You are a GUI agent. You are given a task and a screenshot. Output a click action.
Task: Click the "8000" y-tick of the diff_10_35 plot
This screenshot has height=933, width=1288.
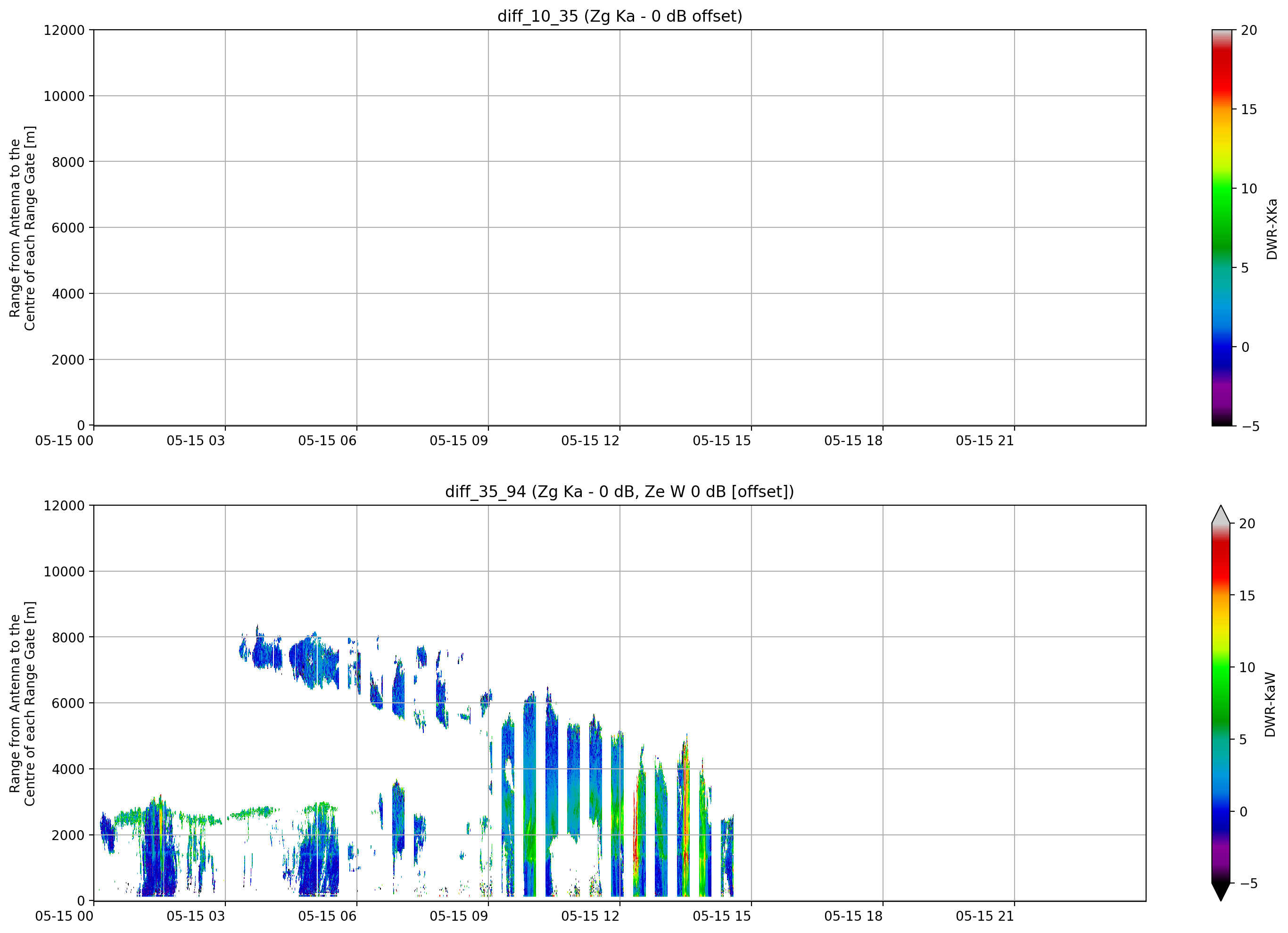click(x=68, y=162)
